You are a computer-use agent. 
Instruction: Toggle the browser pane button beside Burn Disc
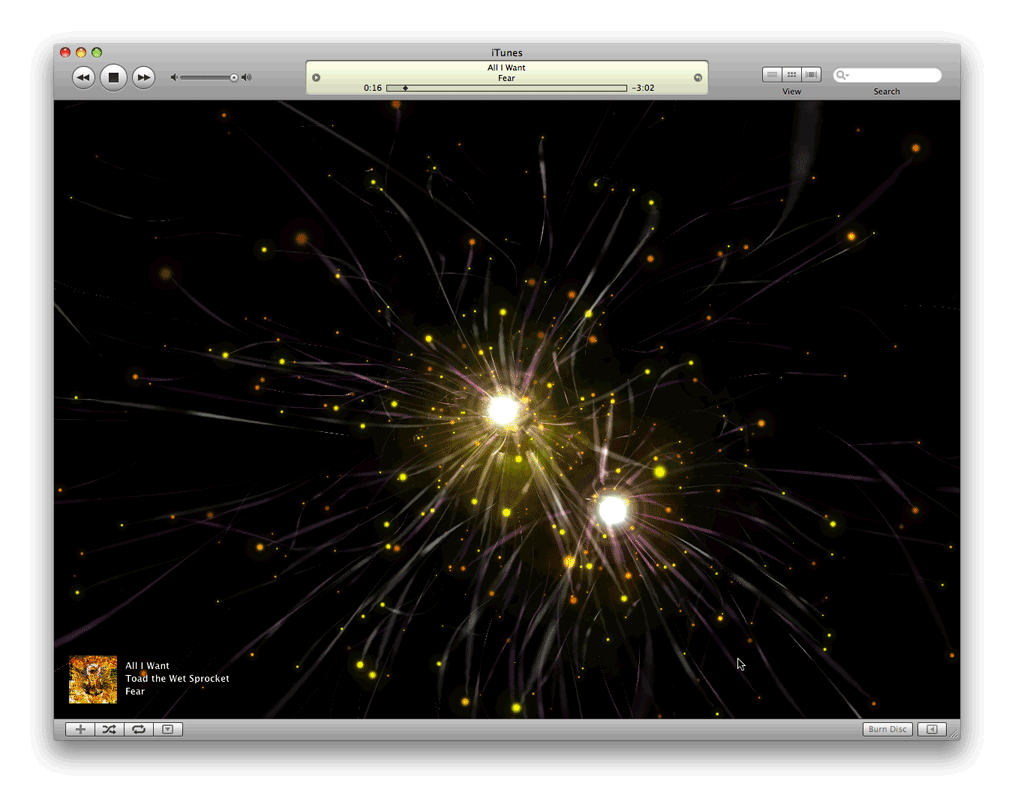coord(932,729)
